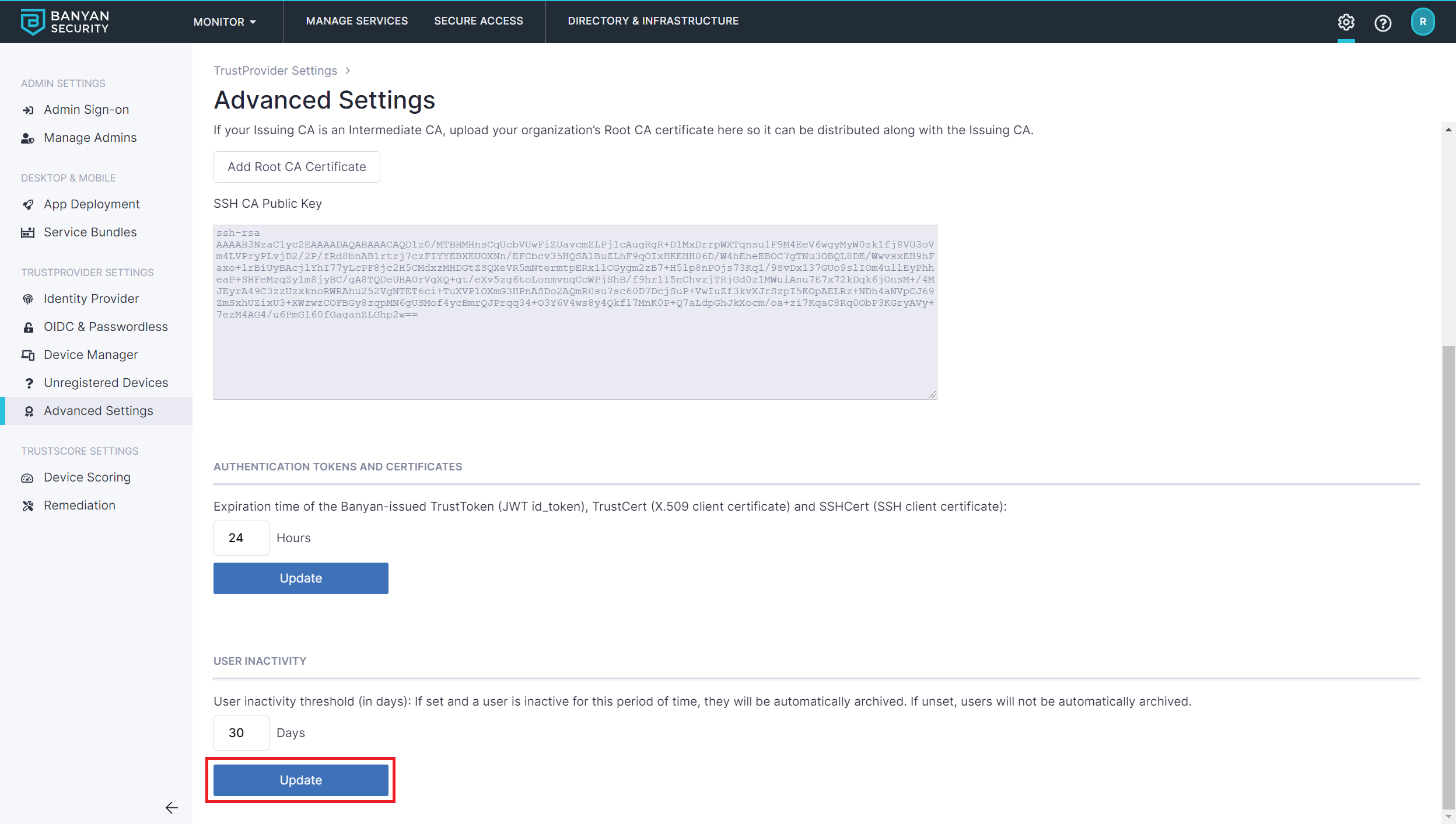1456x827 pixels.
Task: Open Directory & Infrastructure menu
Action: click(653, 21)
